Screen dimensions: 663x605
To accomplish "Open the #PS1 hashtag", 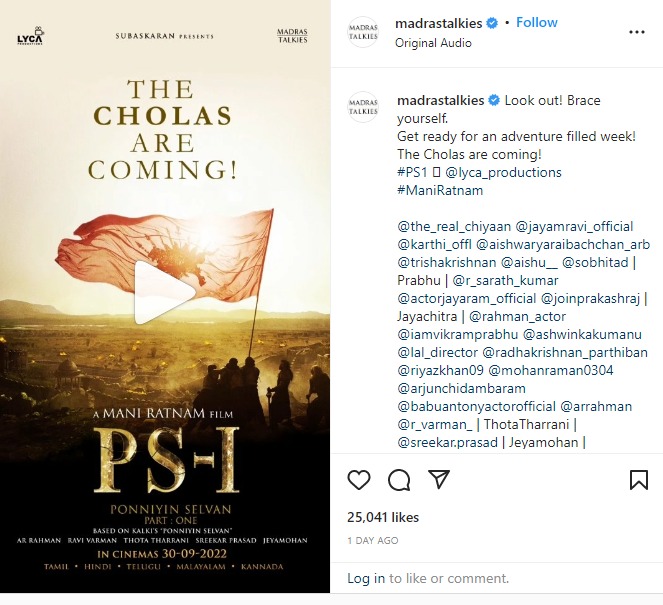I will [x=412, y=172].
